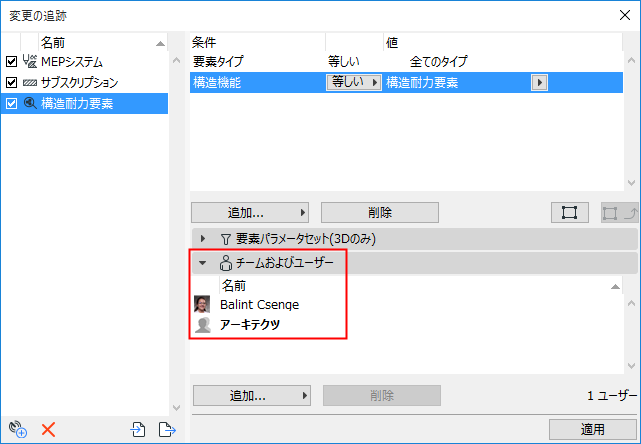Open the users 追加... dropdown button

252,395
